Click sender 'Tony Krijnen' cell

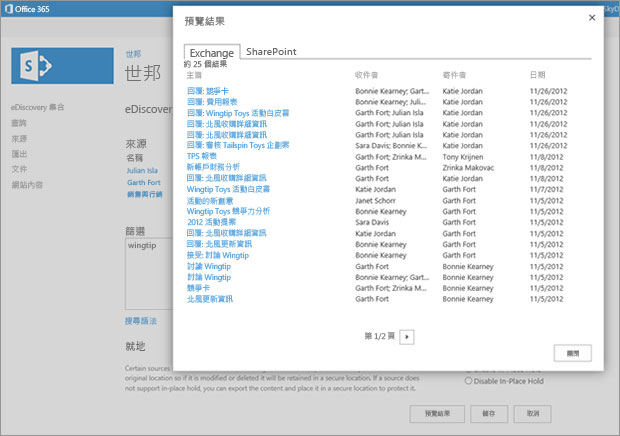coord(463,157)
